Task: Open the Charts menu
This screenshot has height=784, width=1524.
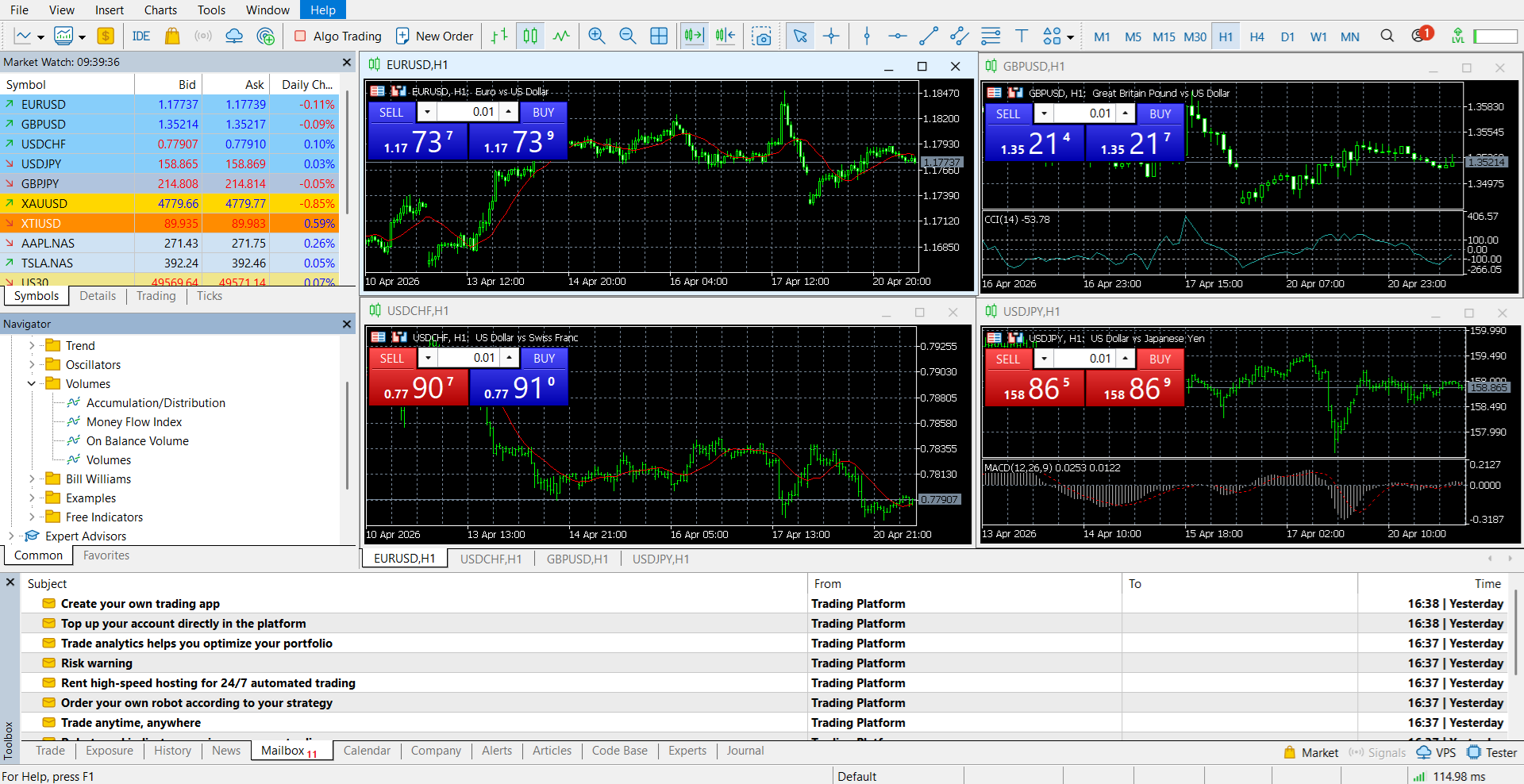Action: pyautogui.click(x=160, y=10)
